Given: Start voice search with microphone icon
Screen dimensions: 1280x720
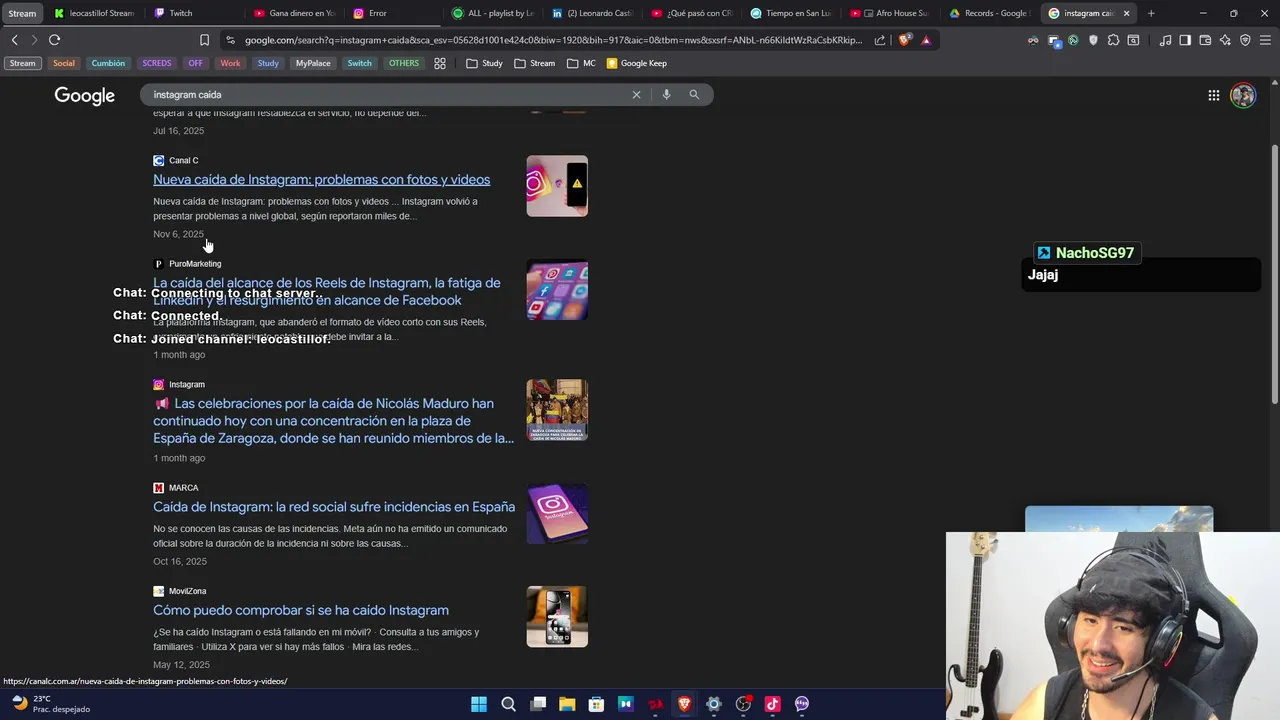Looking at the screenshot, I should (666, 94).
